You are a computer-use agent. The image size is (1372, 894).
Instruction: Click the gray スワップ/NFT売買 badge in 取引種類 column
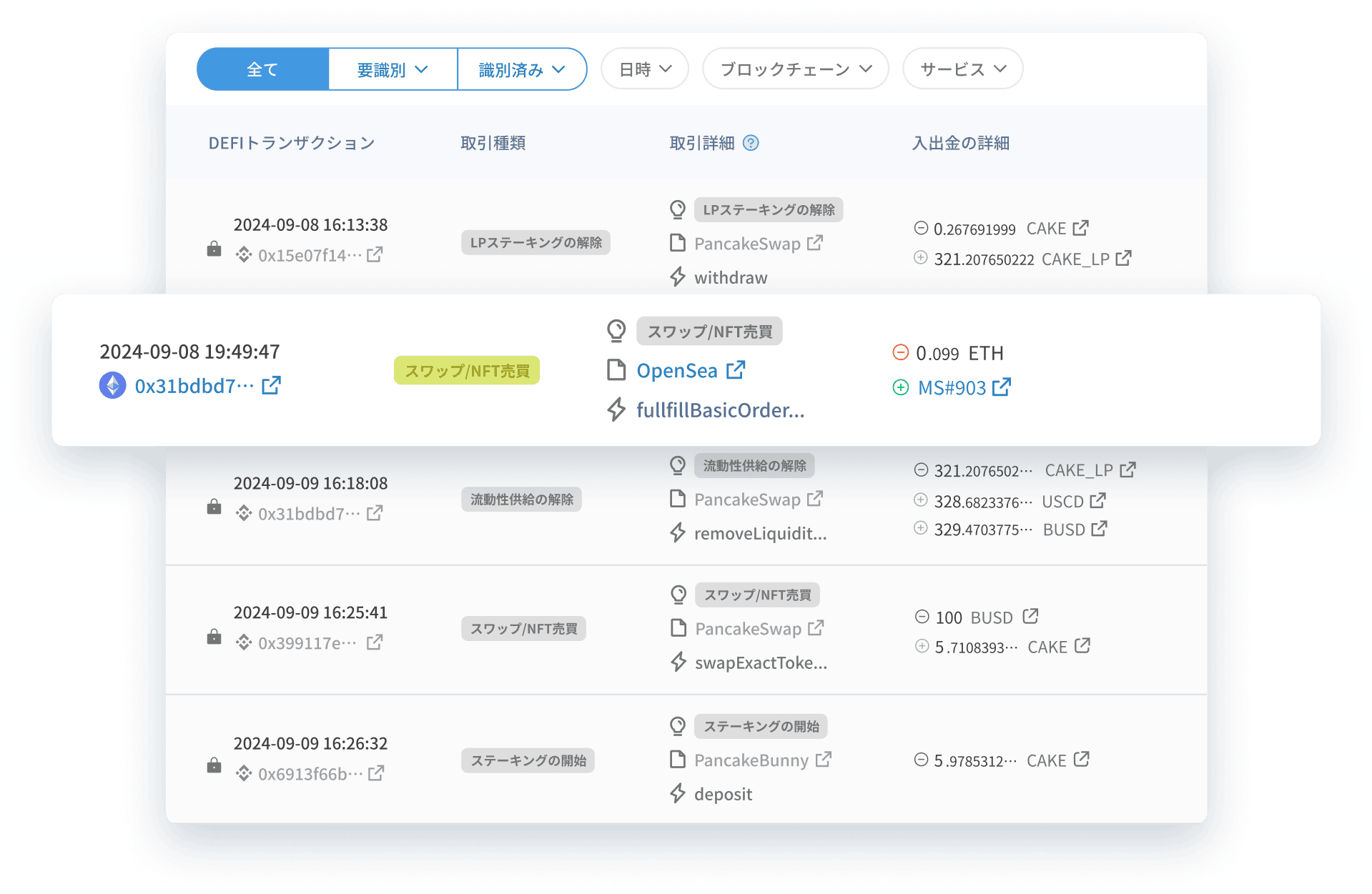(x=523, y=629)
